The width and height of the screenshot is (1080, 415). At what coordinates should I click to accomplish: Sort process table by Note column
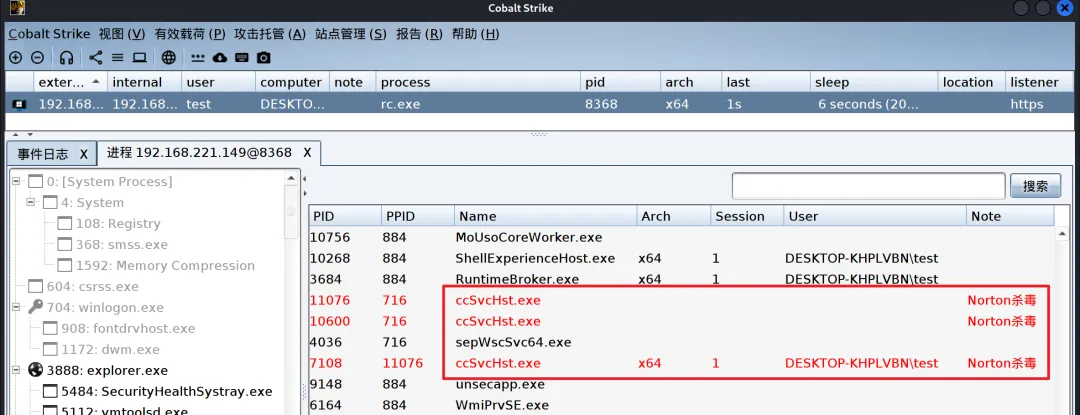(x=1010, y=216)
